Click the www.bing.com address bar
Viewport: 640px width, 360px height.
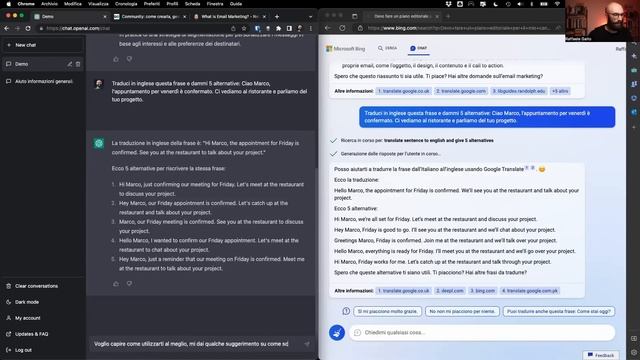457,28
